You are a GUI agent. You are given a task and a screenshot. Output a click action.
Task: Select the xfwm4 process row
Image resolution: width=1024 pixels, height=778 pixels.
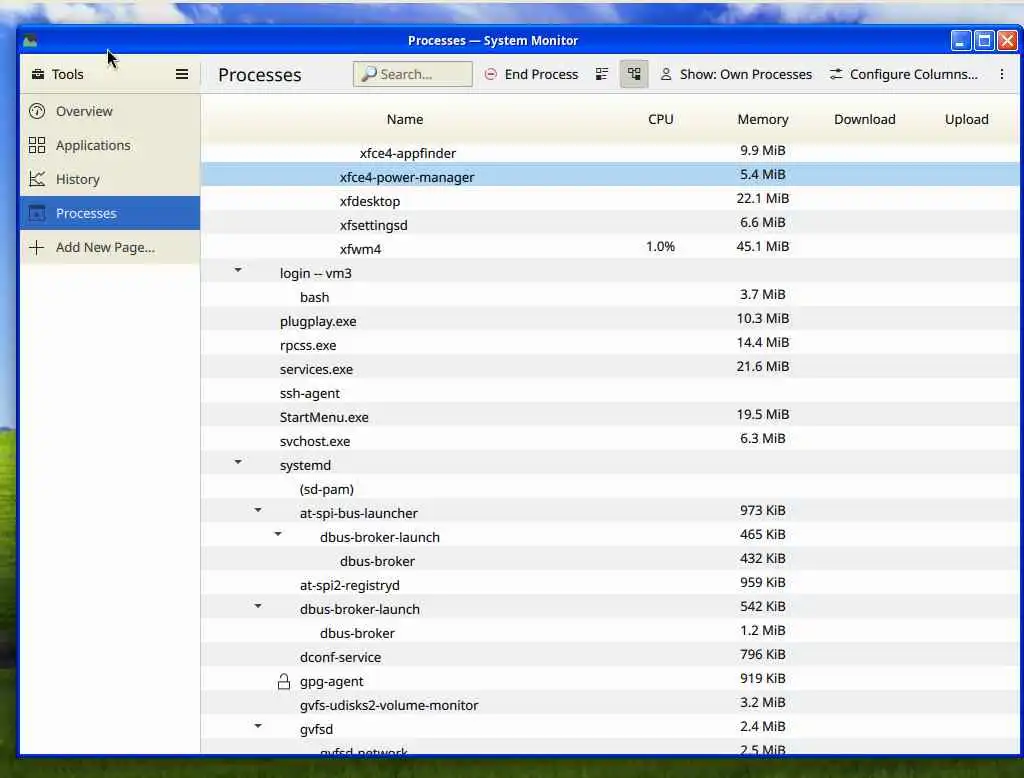(609, 247)
